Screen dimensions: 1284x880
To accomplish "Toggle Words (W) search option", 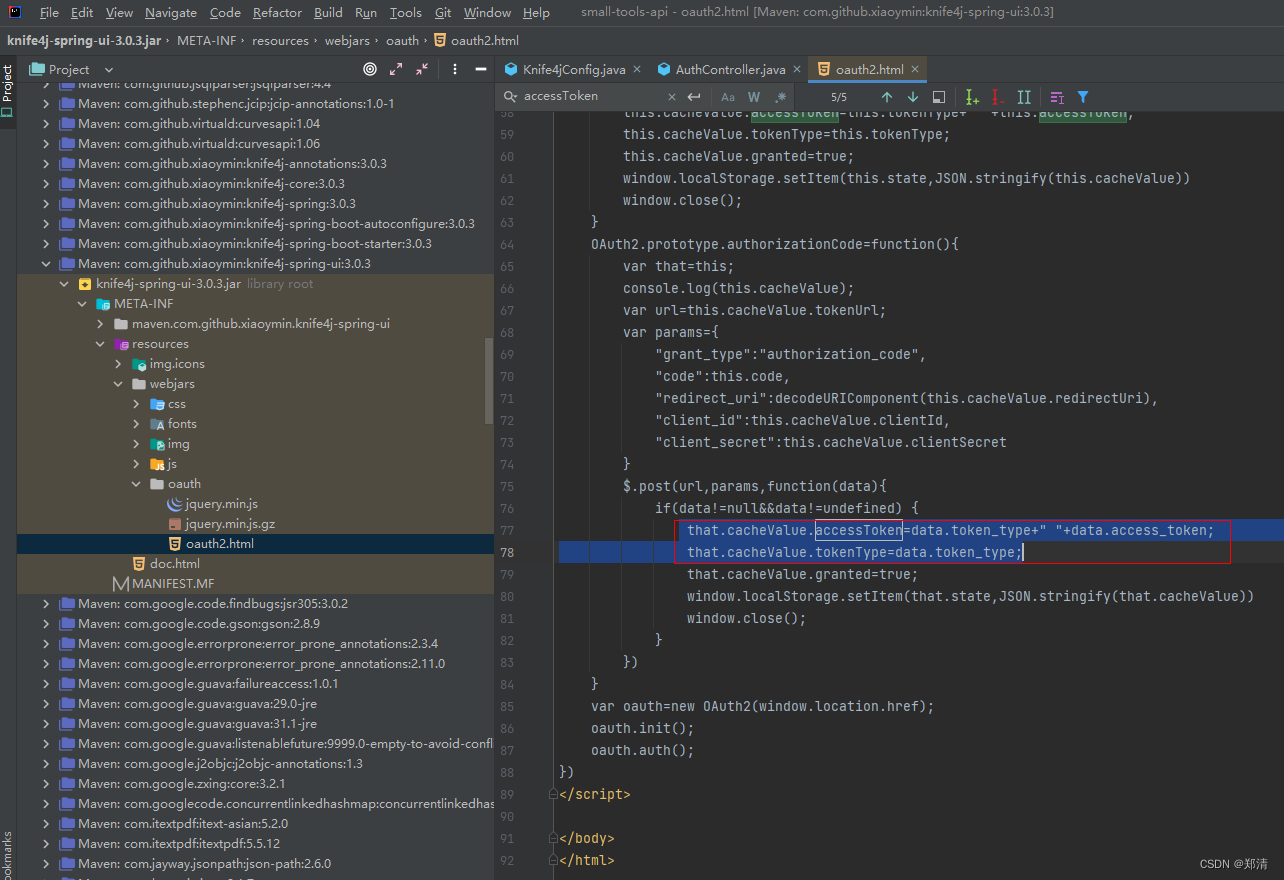I will coord(754,97).
